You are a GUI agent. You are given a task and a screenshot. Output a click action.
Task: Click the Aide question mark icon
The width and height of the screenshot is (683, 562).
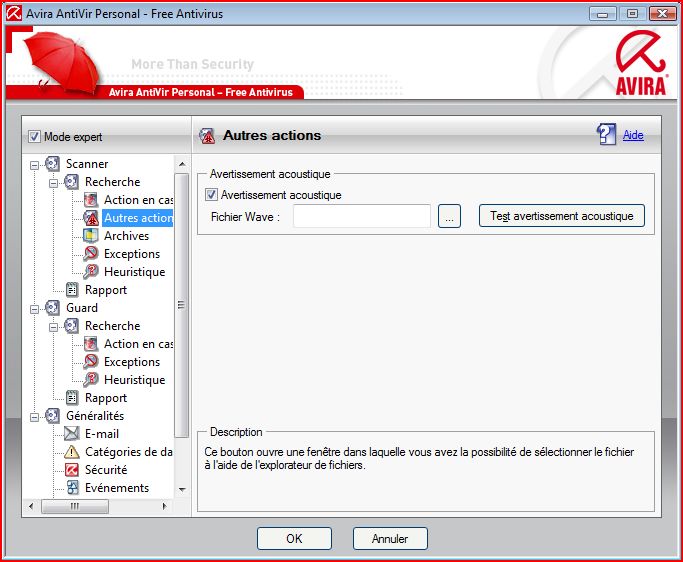click(606, 134)
